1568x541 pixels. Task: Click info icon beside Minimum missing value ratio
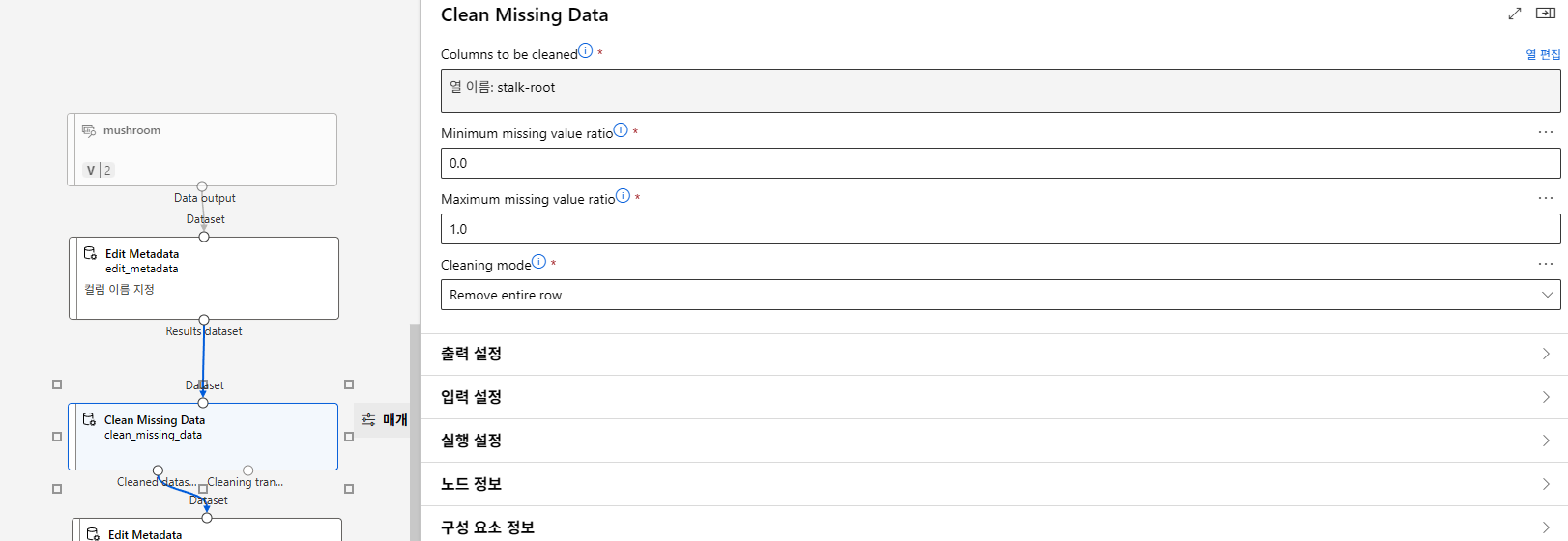tap(621, 130)
